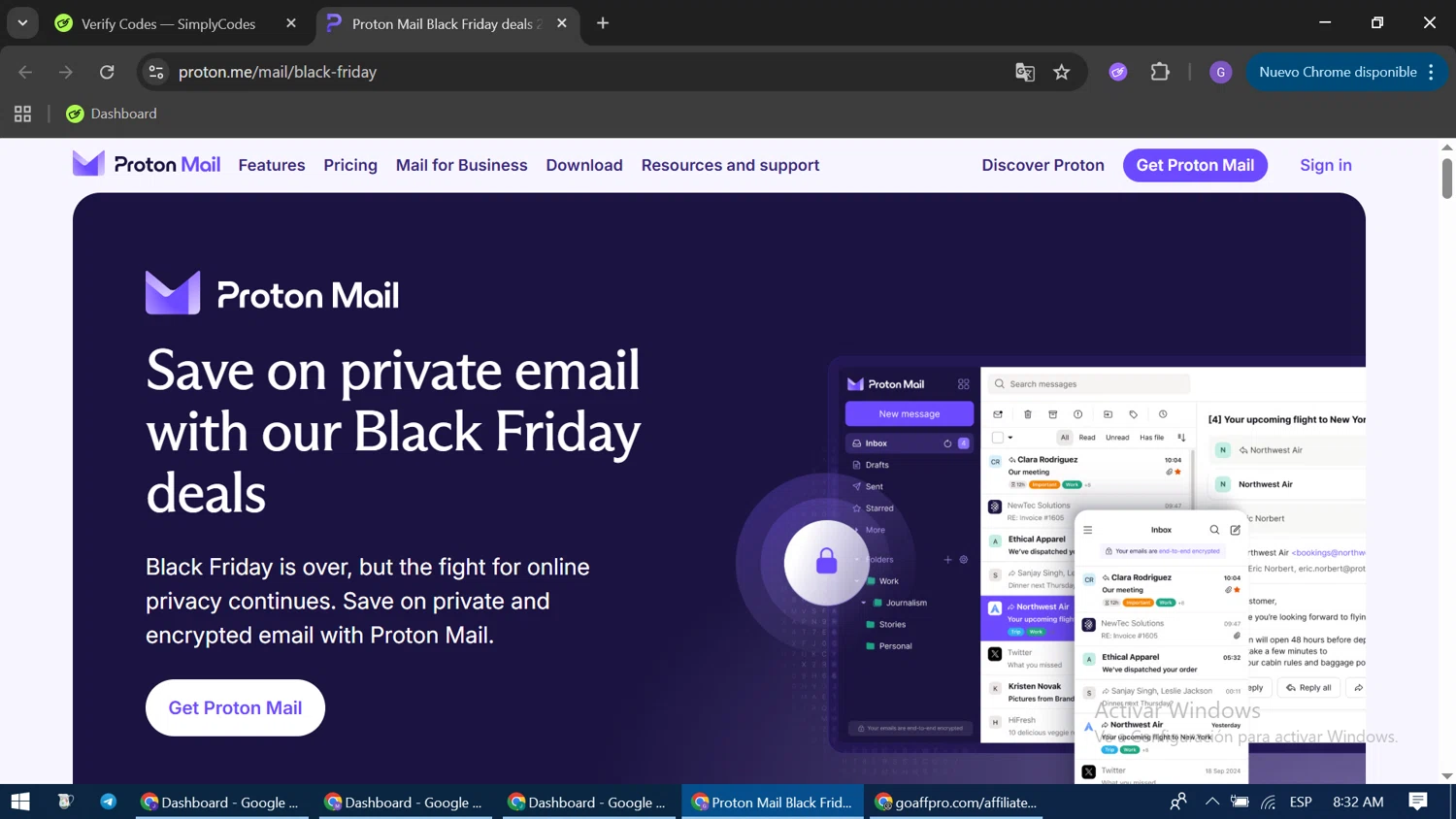Open the apps grid icon in bookmarks bar

(x=22, y=114)
